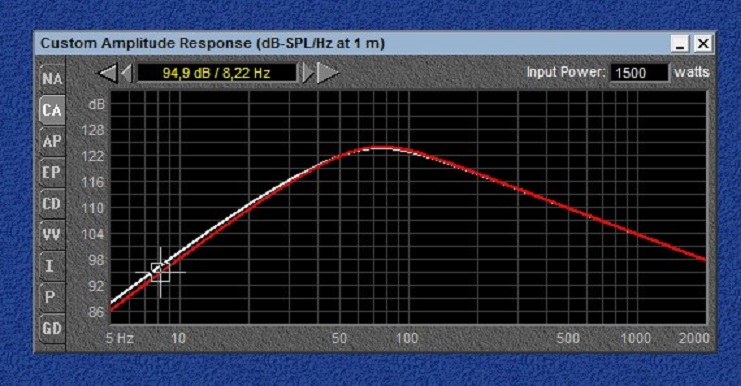Click the graph cursor crosshair marker
The height and width of the screenshot is (386, 741).
point(161,272)
